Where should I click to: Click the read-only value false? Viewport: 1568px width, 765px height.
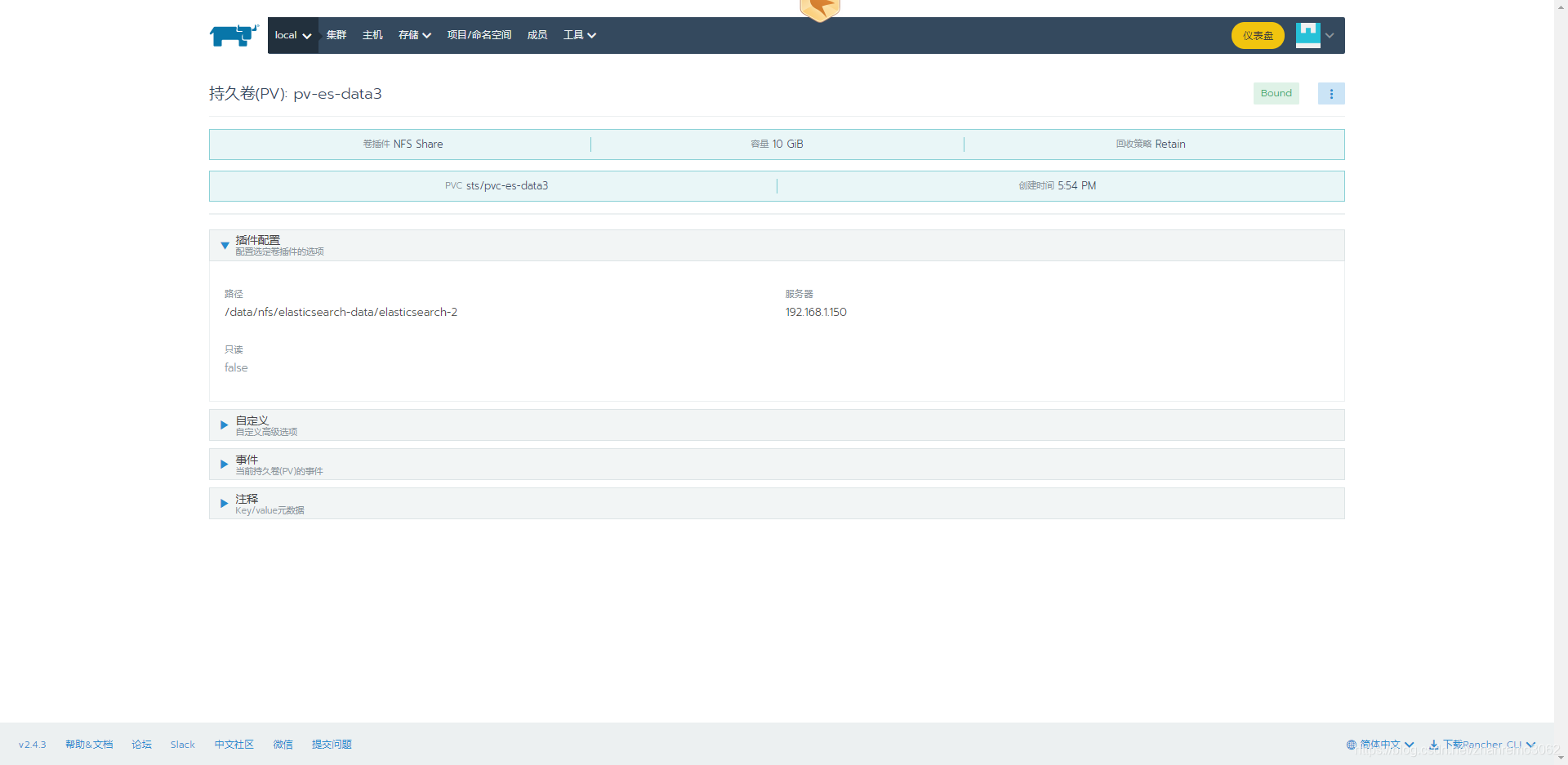click(x=236, y=368)
